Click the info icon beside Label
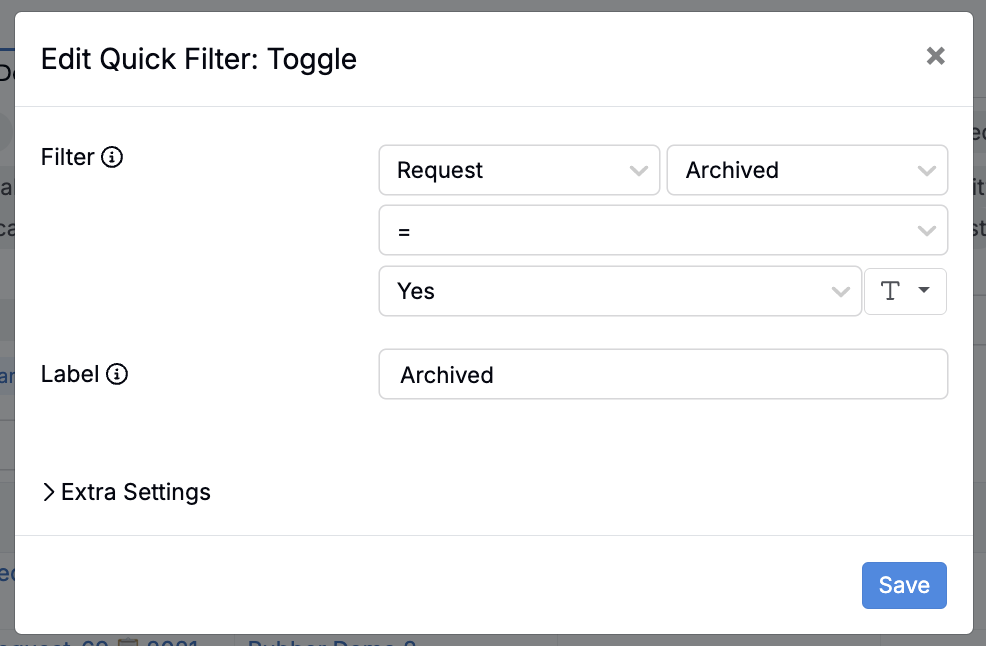This screenshot has width=986, height=646. coord(117,374)
